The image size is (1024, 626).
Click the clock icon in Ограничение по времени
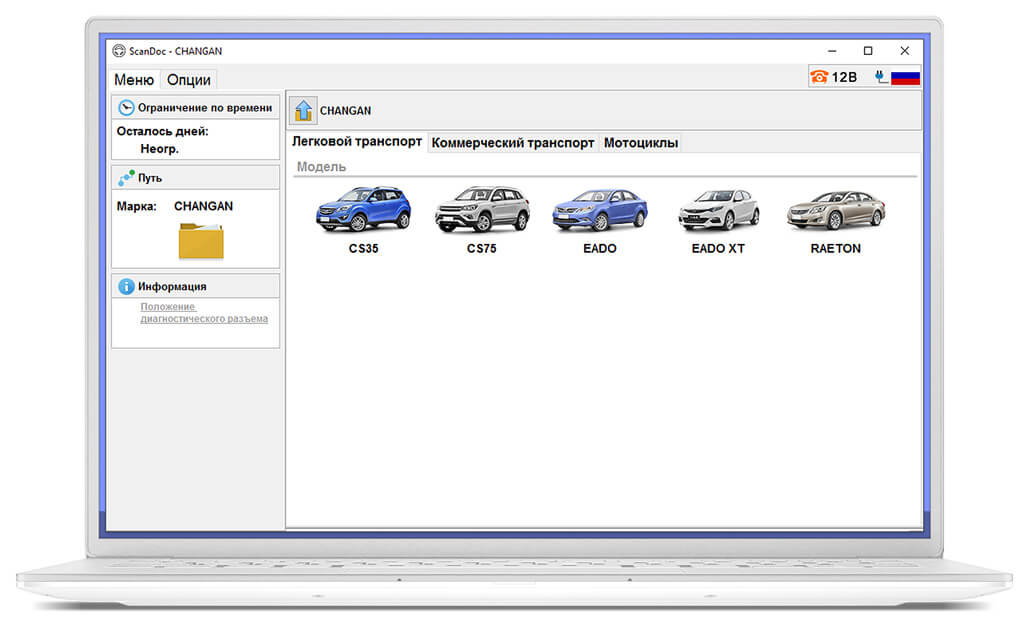click(126, 108)
